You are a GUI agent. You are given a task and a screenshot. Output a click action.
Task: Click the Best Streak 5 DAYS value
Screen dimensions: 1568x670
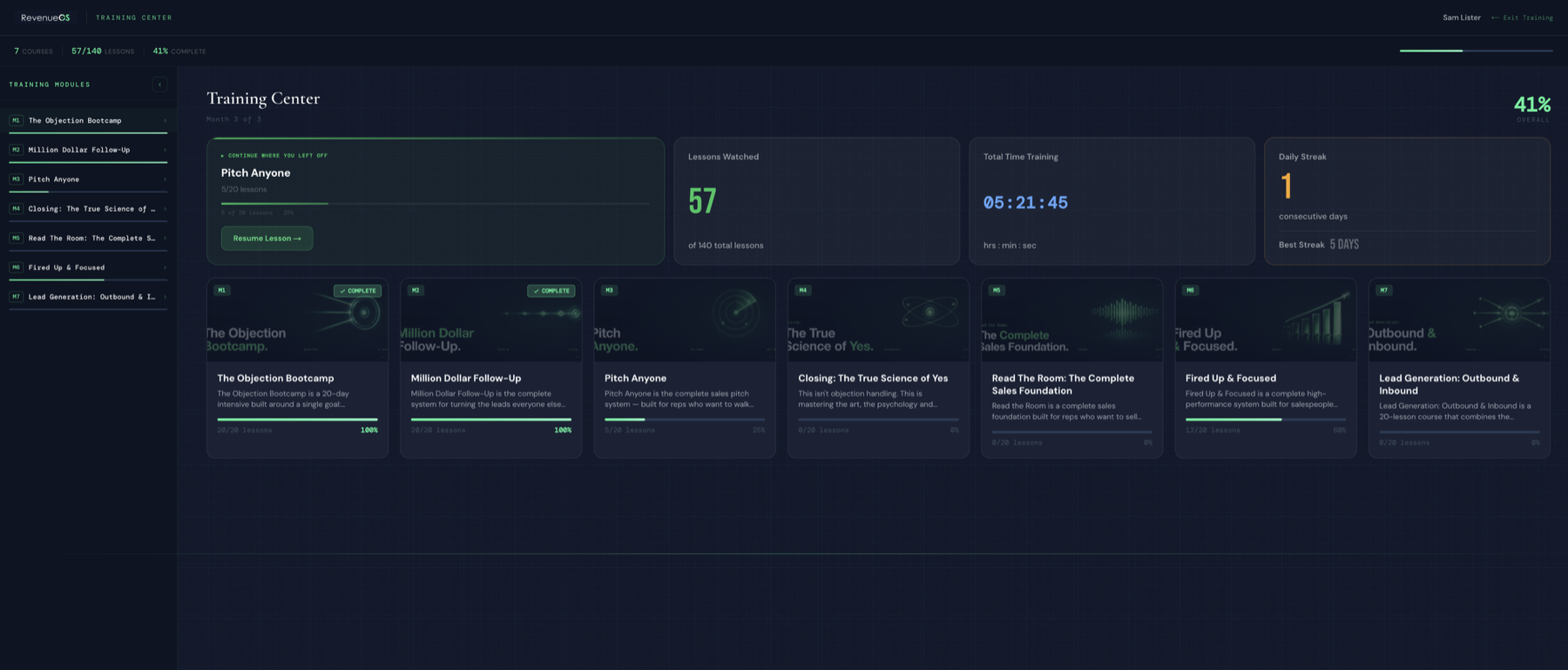click(1344, 245)
